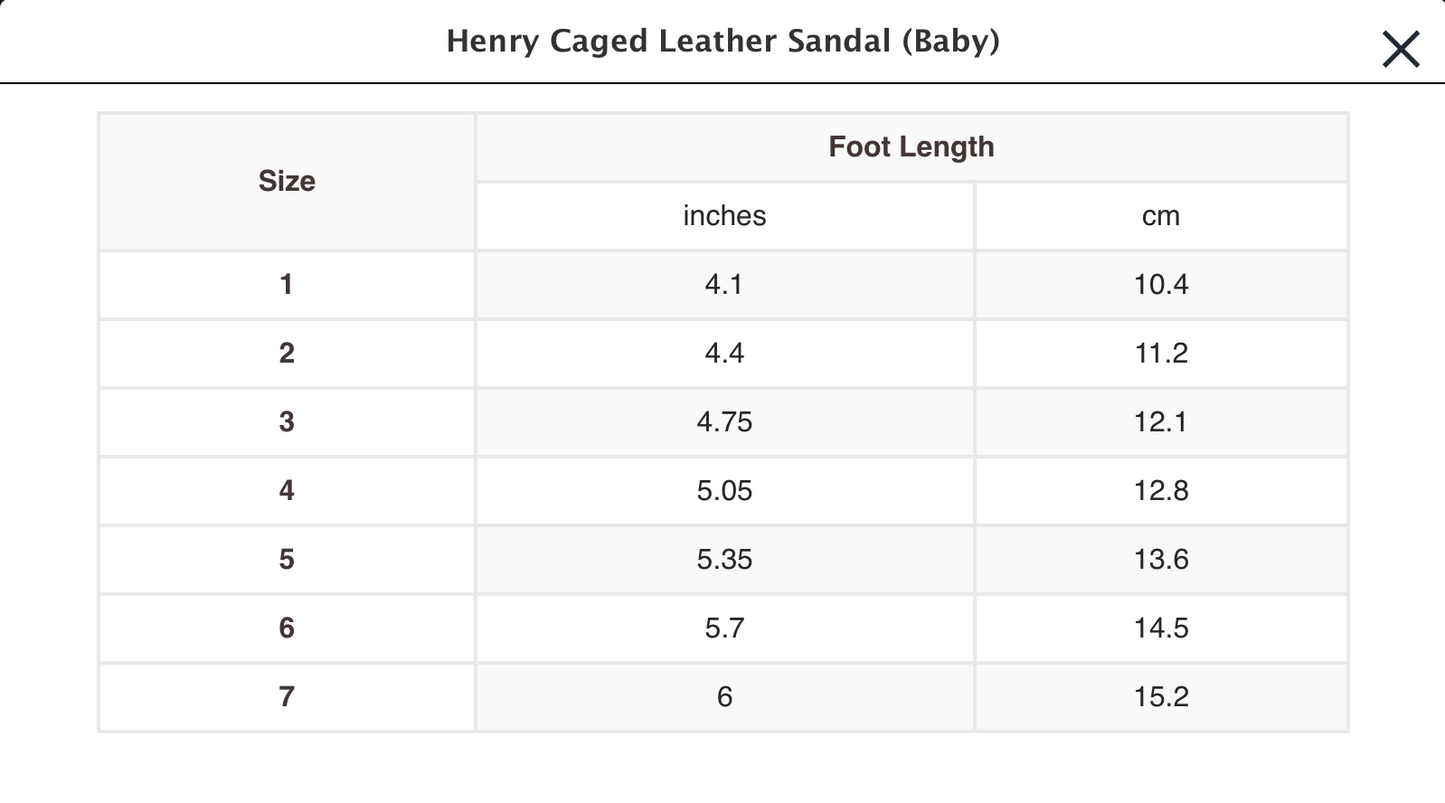The width and height of the screenshot is (1445, 803).
Task: Click size 7 row label
Action: click(287, 696)
